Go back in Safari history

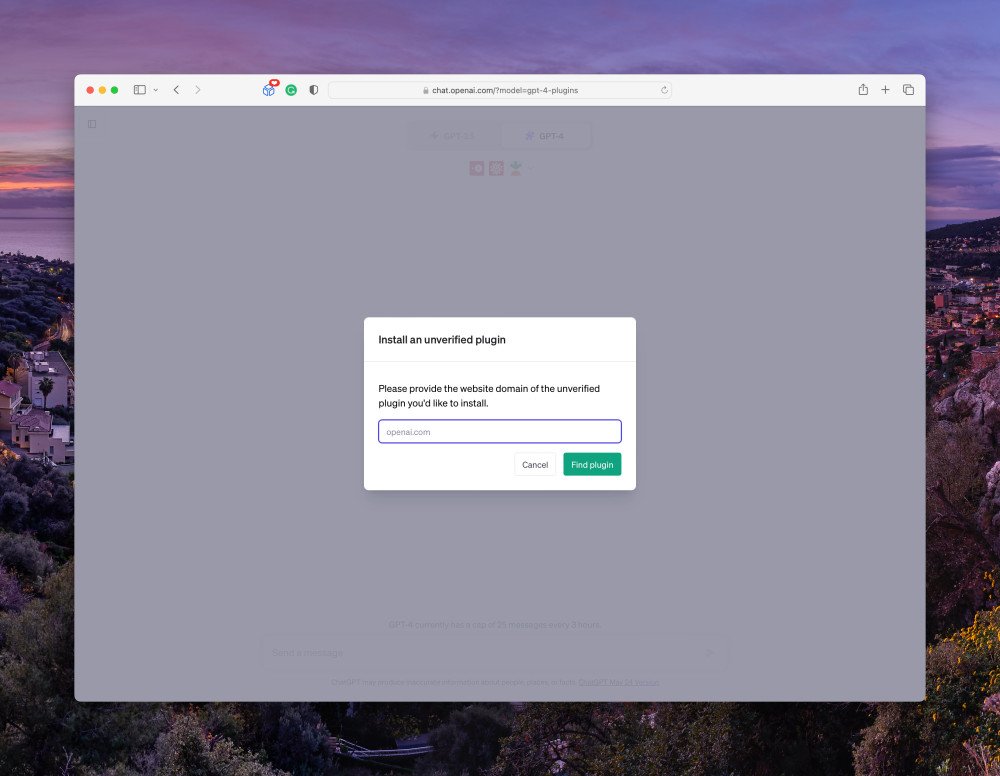tap(177, 90)
